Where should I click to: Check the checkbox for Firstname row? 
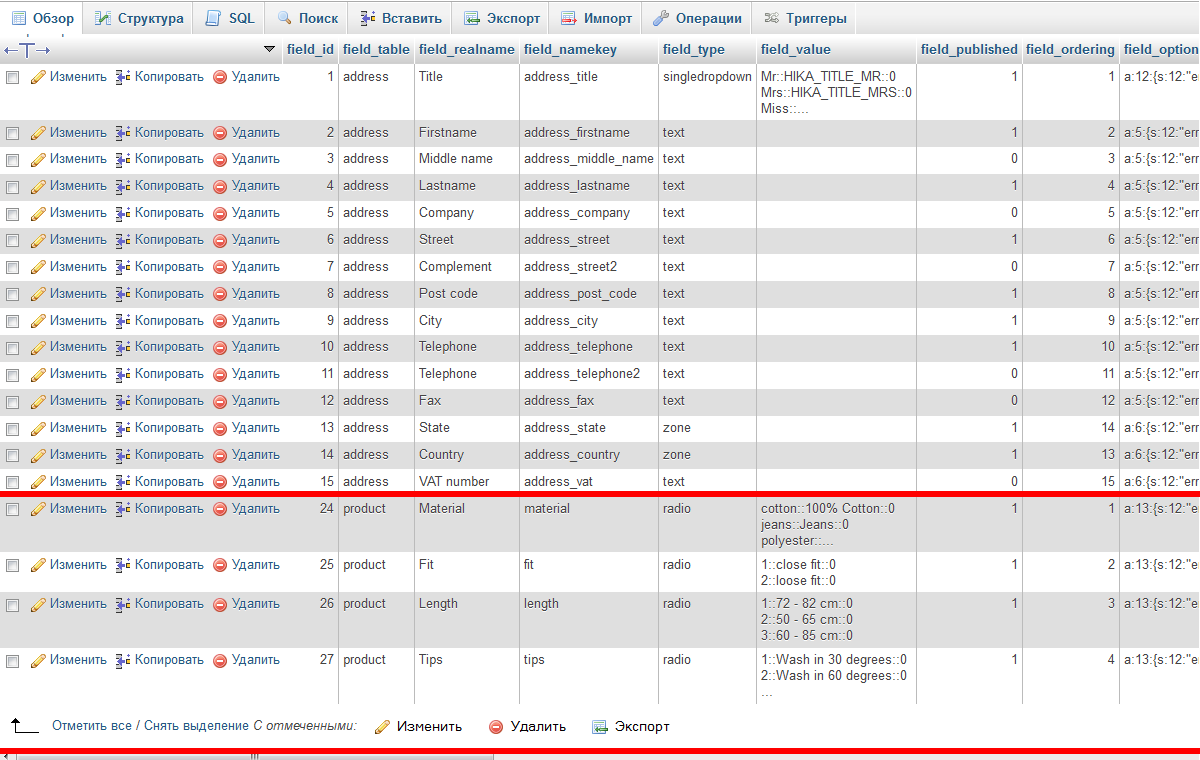click(13, 133)
